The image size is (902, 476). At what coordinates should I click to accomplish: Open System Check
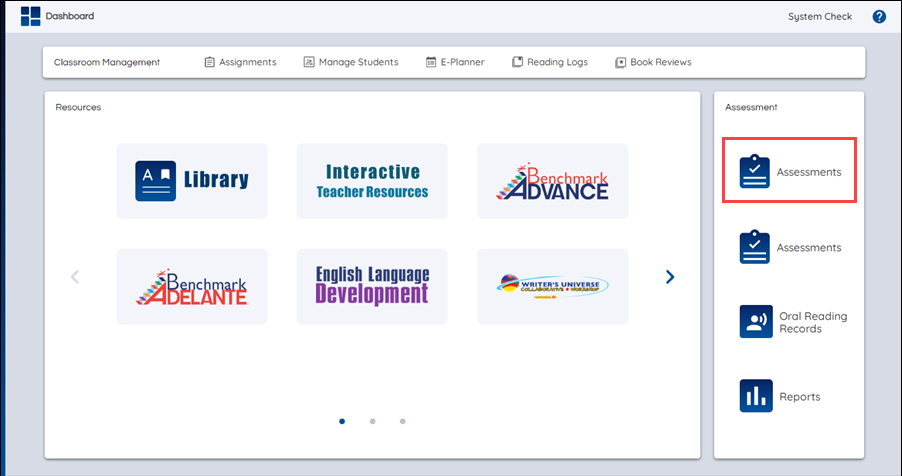click(x=820, y=17)
